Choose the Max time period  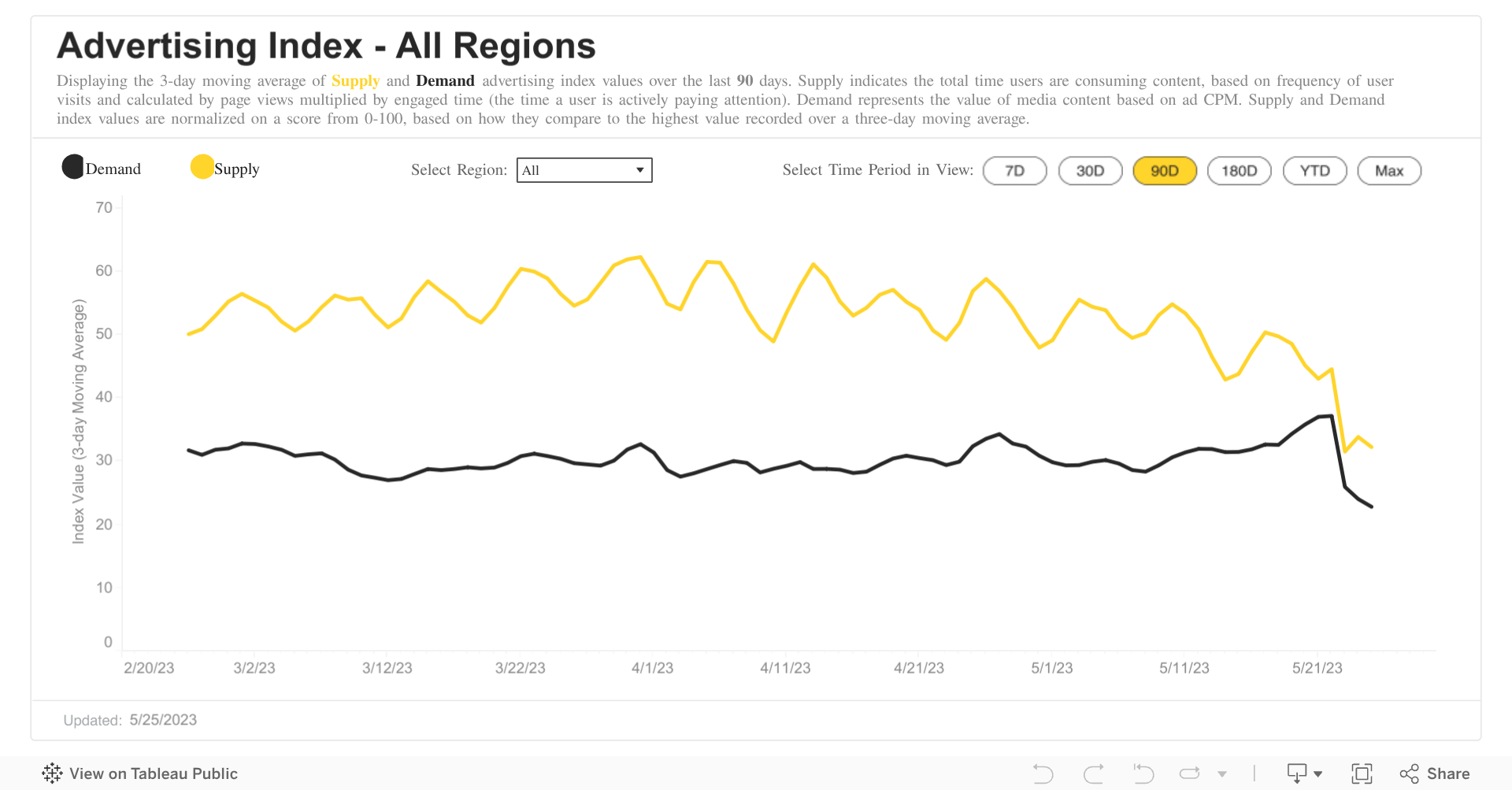(x=1389, y=171)
